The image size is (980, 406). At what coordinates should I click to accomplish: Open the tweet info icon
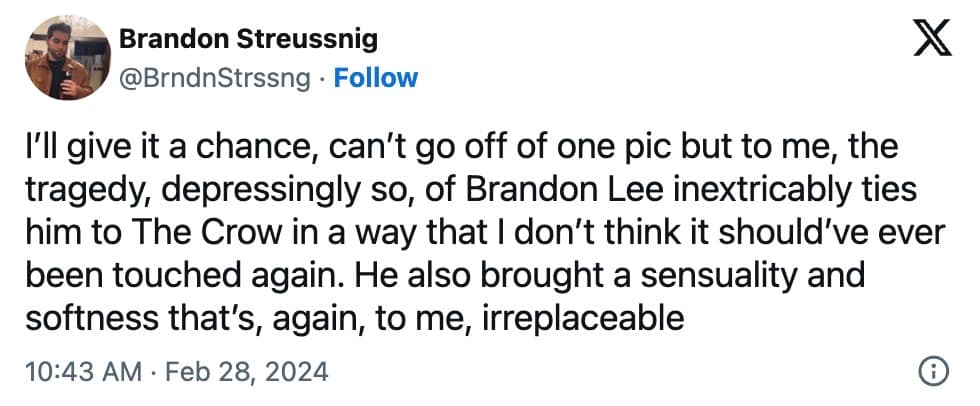point(932,372)
